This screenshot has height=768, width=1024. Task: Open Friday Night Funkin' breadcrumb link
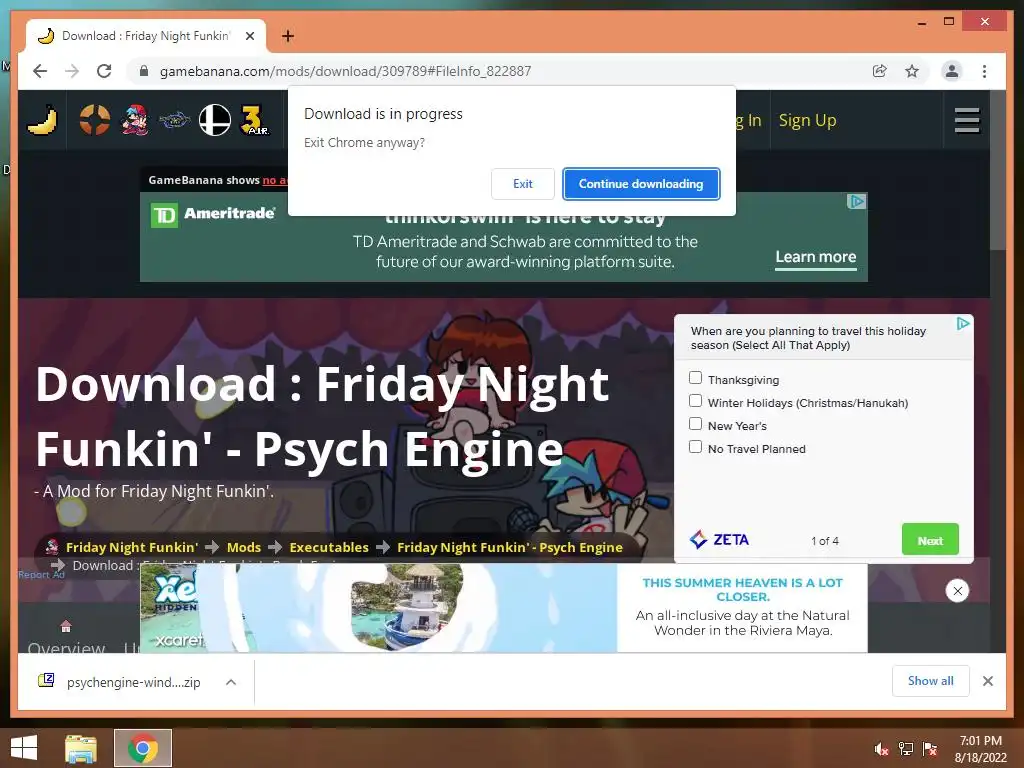[131, 547]
